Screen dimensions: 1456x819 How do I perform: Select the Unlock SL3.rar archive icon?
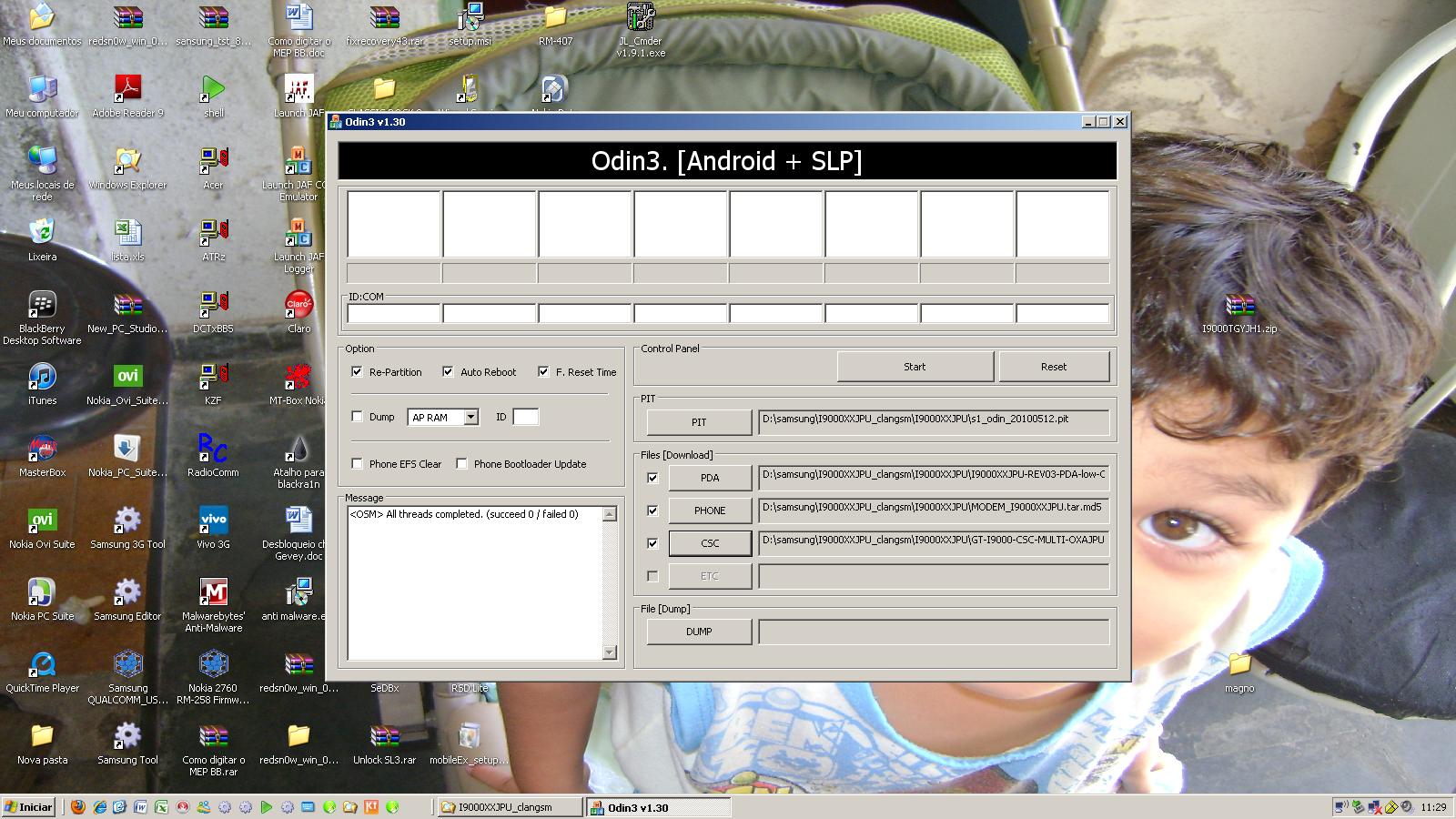pyautogui.click(x=384, y=743)
